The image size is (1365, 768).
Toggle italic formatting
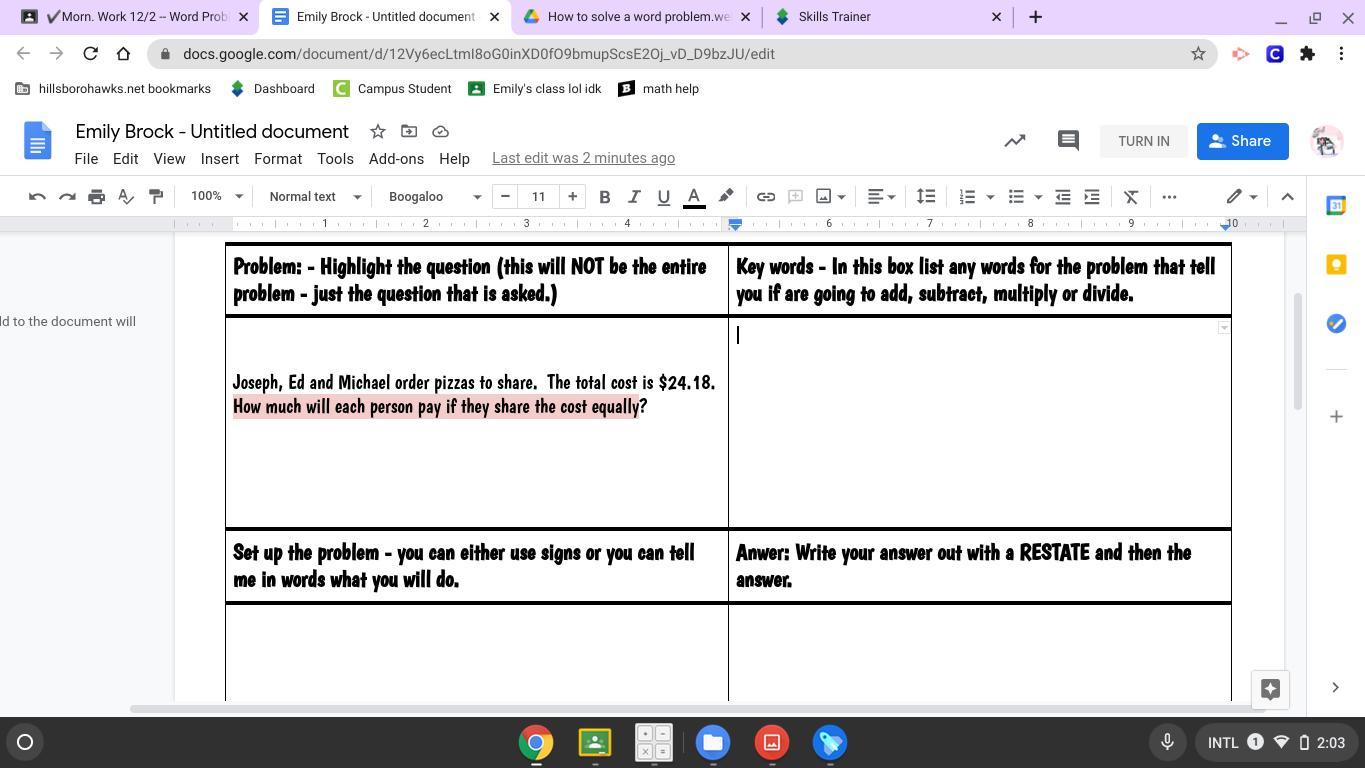633,197
